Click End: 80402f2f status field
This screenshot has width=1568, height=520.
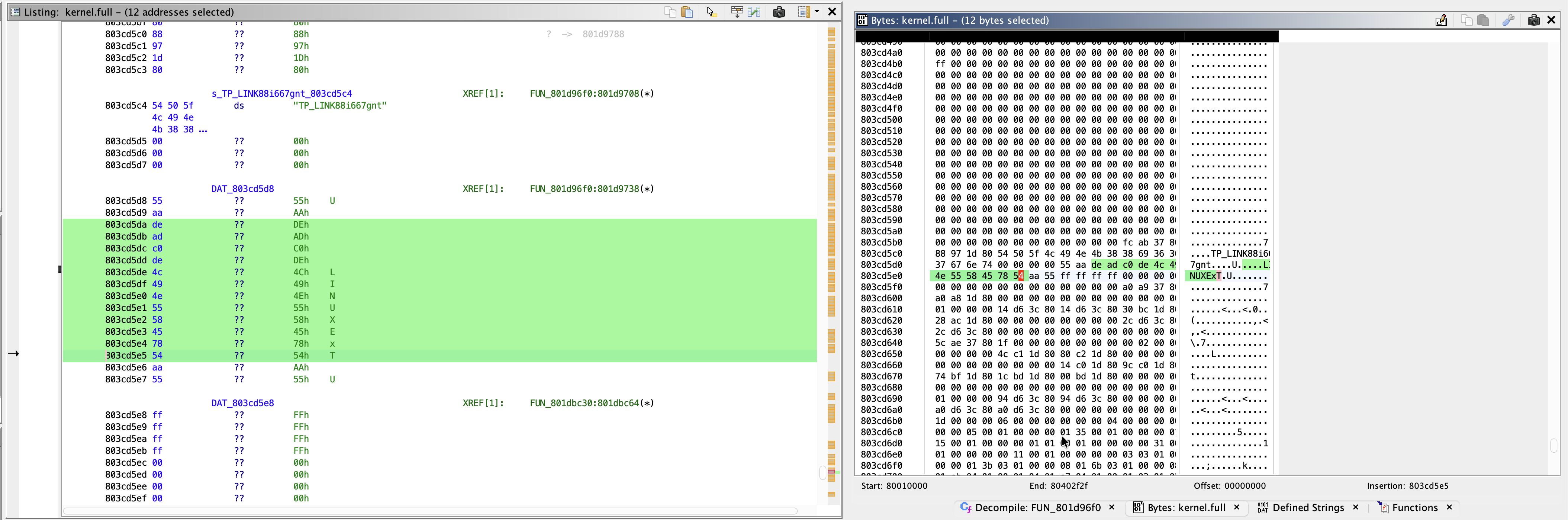point(1059,486)
